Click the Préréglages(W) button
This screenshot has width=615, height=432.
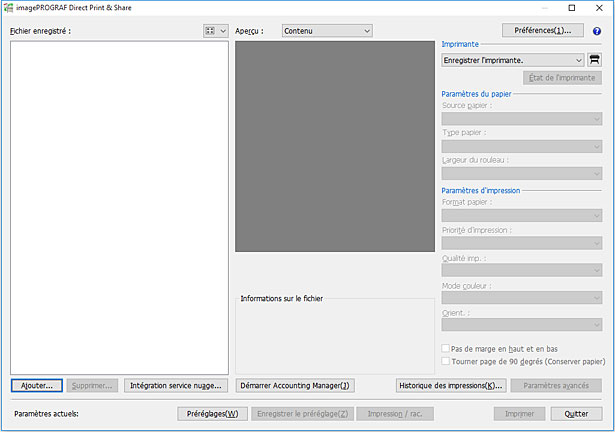click(x=210, y=413)
